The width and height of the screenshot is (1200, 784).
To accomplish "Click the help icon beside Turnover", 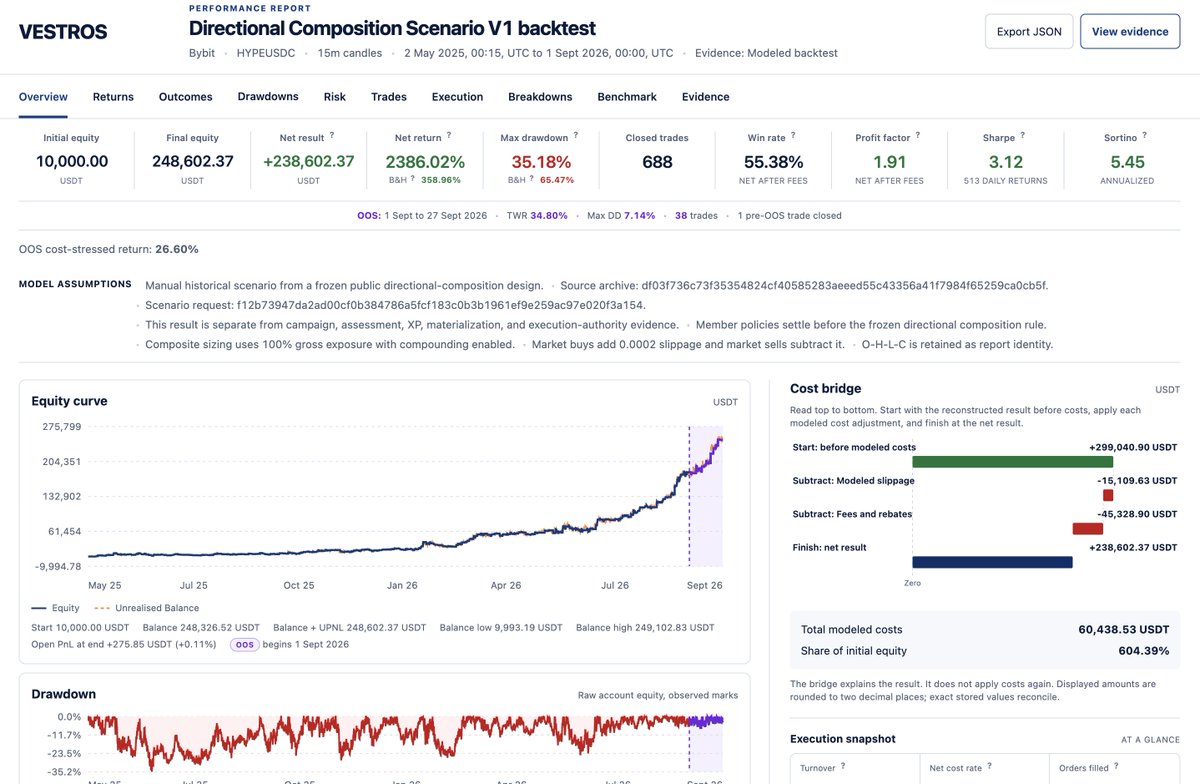I will [x=843, y=766].
